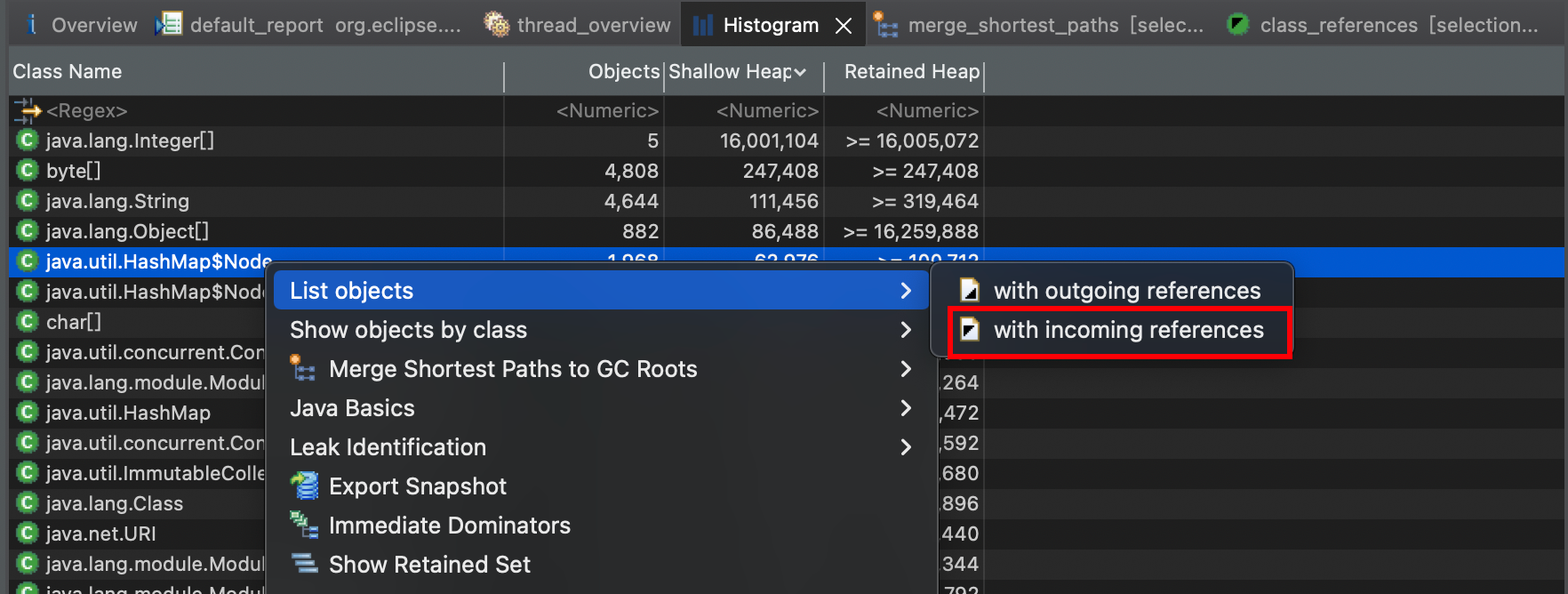This screenshot has height=594, width=1568.
Task: Open the Java Basics submenu
Action: 601,408
